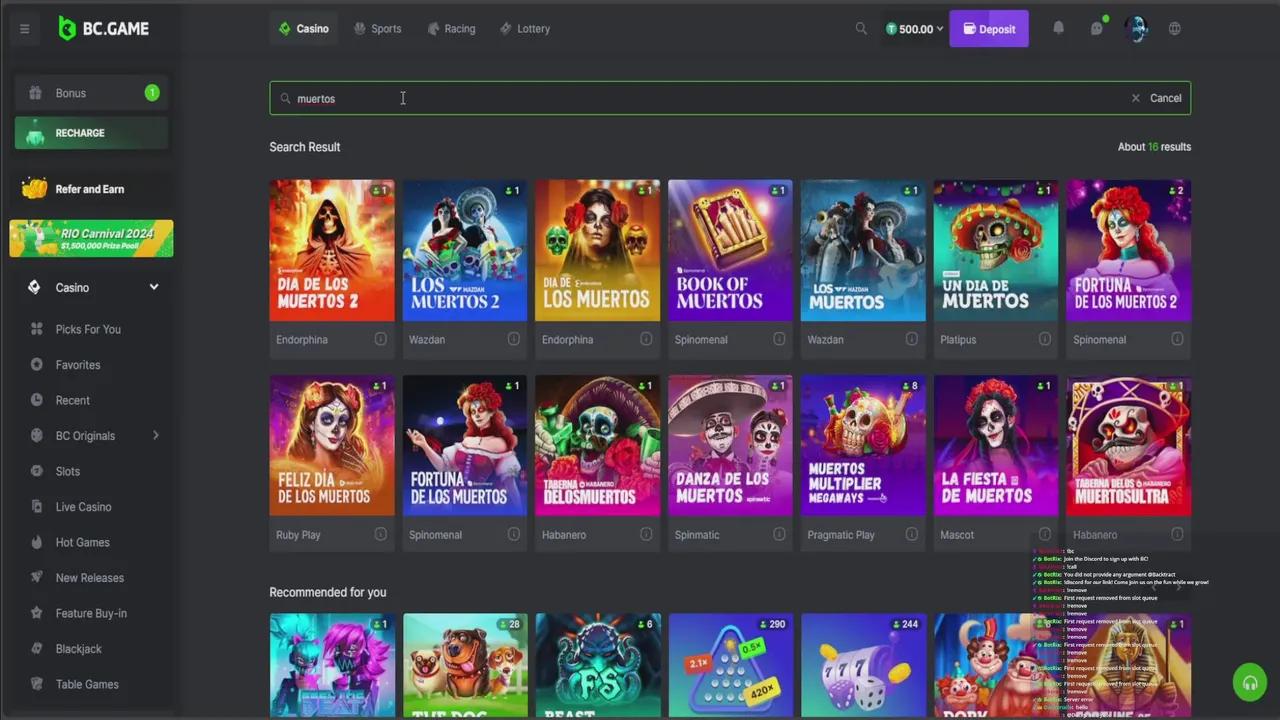Open the pyramid Plinko recommended game

(730, 666)
